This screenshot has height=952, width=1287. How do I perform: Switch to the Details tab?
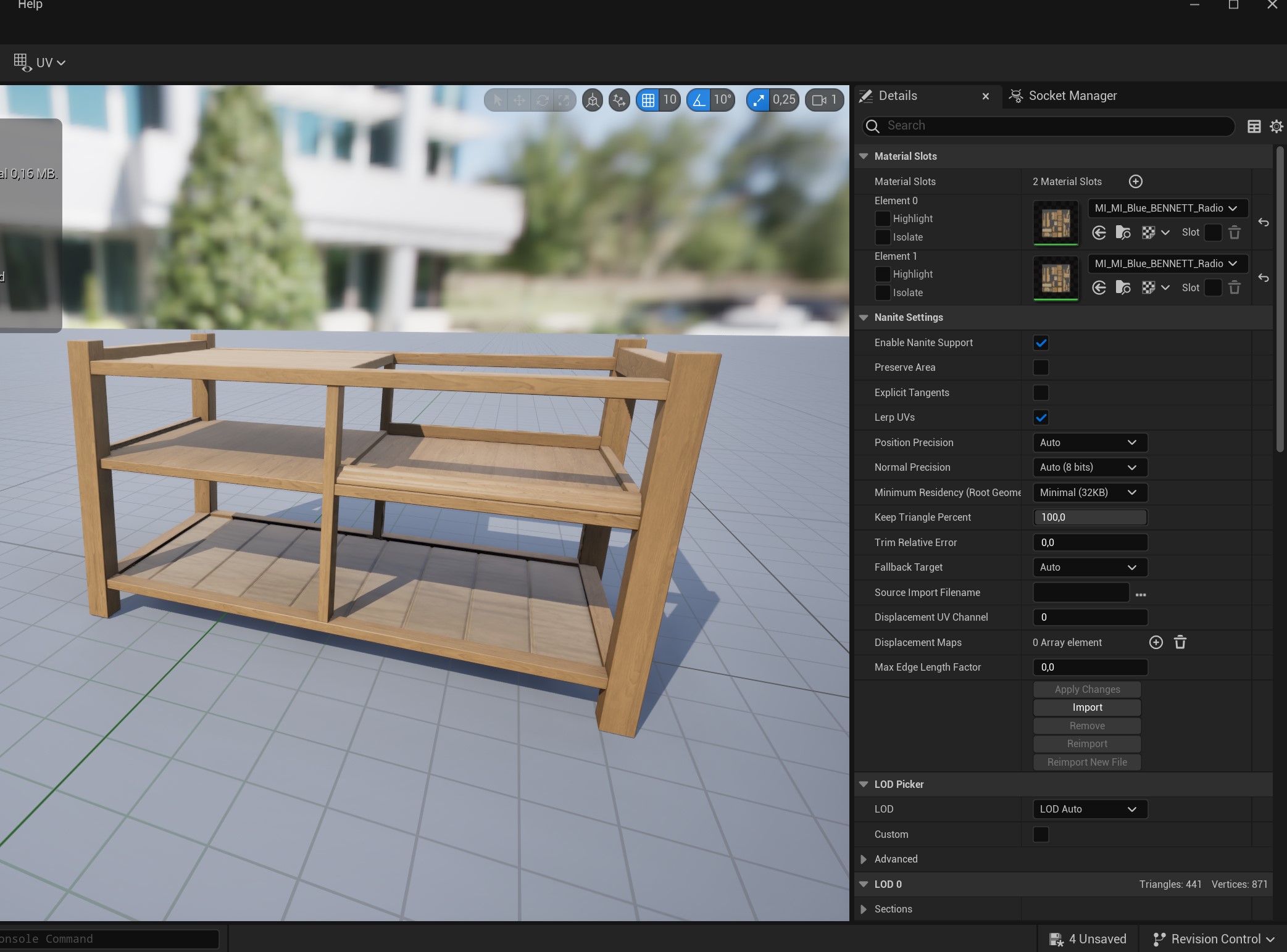point(898,96)
